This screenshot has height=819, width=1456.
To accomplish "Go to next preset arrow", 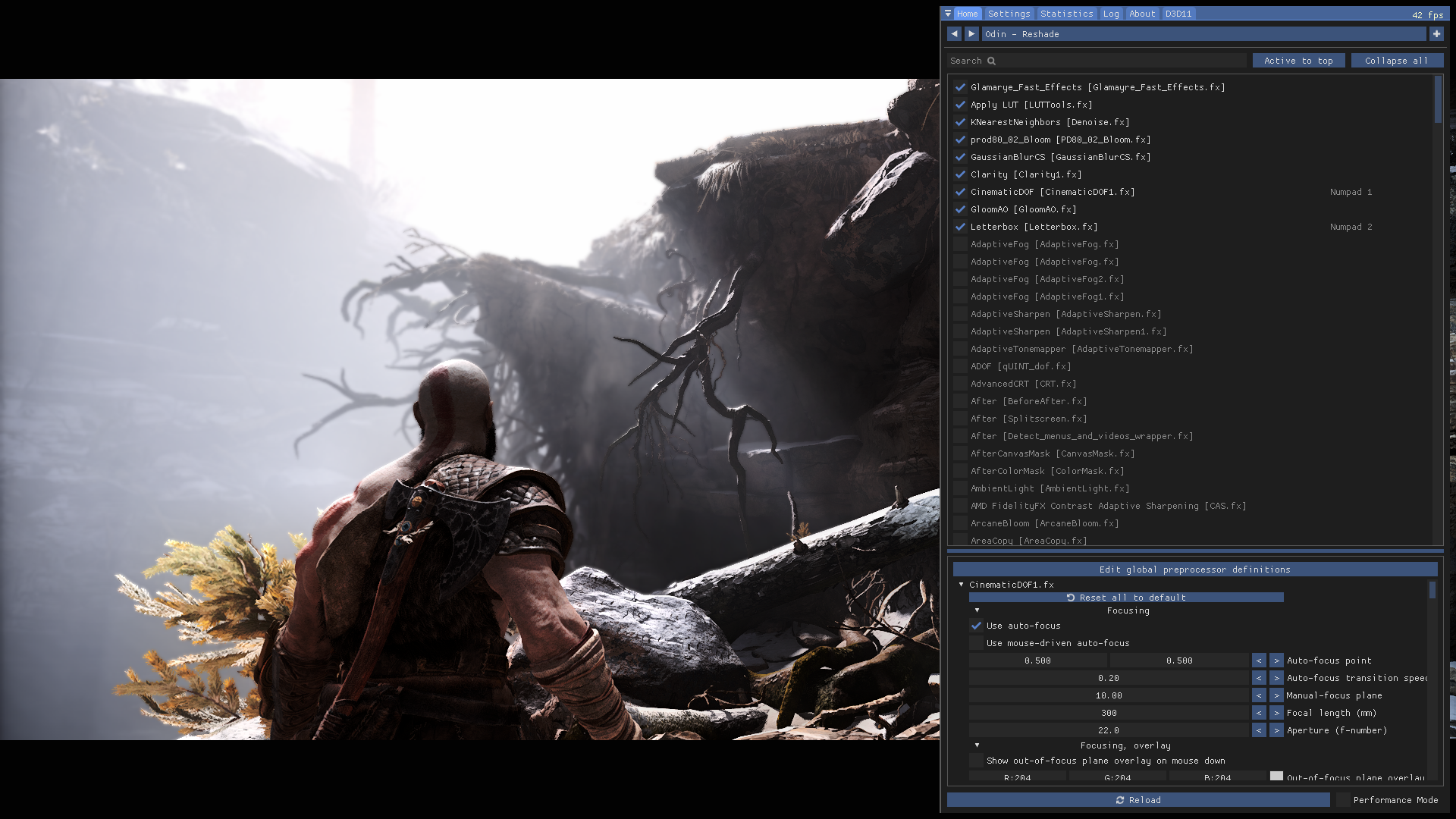I will coord(971,34).
